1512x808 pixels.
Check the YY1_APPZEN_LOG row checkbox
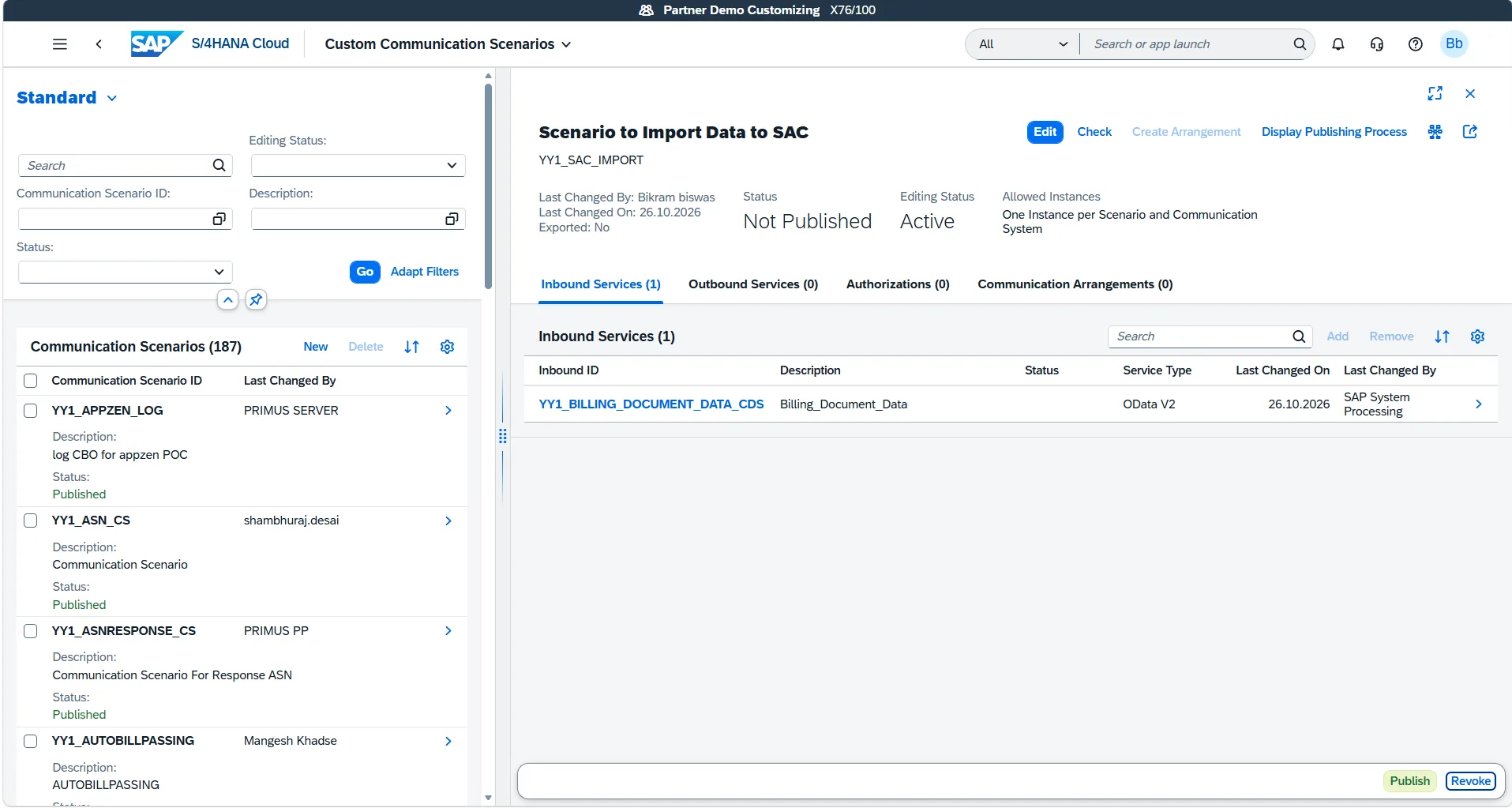point(31,411)
